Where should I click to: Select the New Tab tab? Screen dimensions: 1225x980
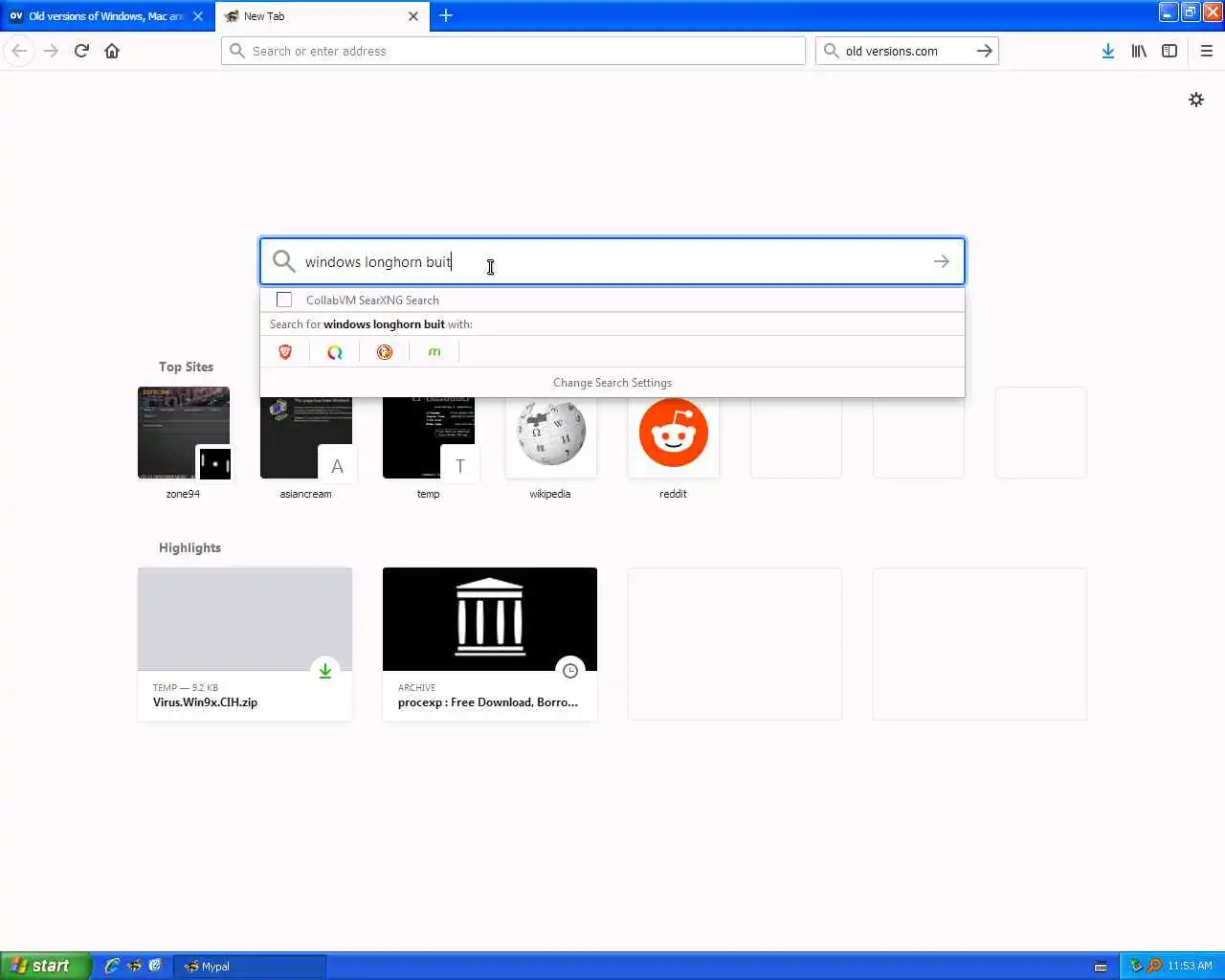[x=323, y=16]
